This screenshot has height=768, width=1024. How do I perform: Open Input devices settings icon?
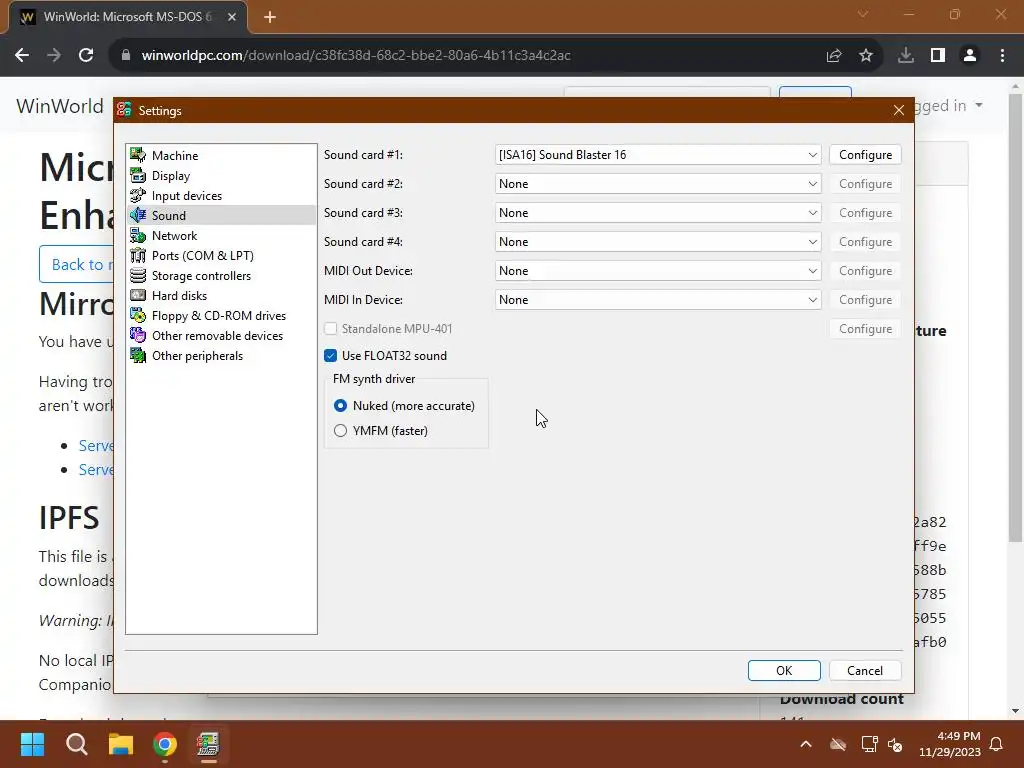138,195
